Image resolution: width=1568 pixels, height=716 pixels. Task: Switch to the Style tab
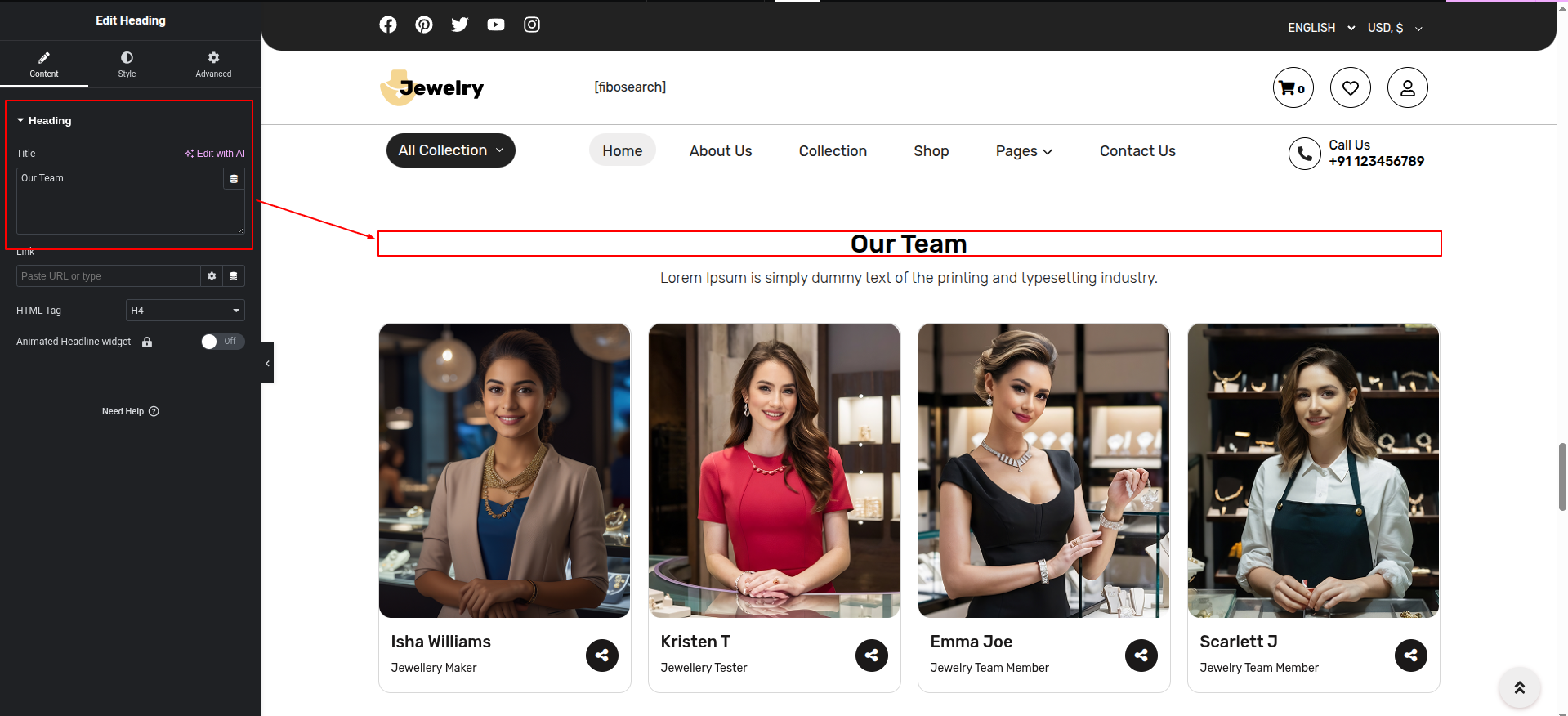coord(127,64)
